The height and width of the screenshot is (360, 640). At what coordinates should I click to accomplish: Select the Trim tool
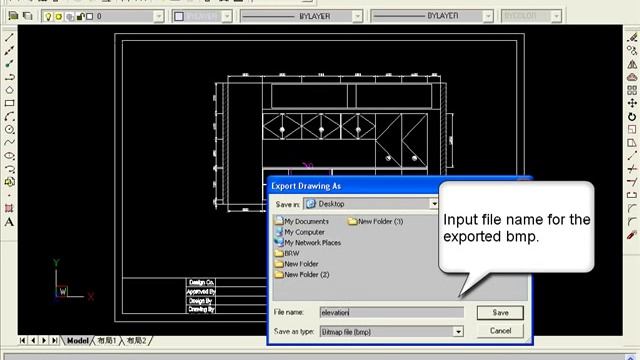(632, 169)
